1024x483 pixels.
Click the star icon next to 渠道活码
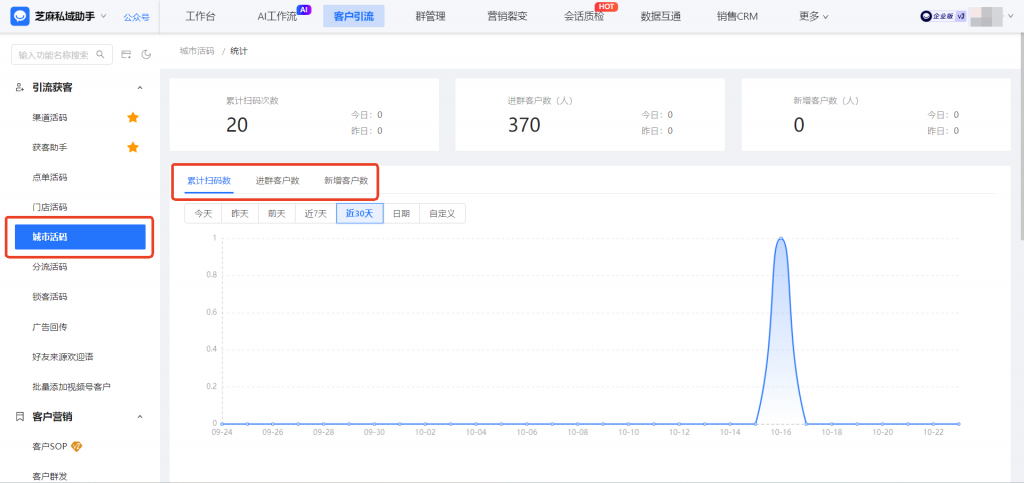click(x=133, y=118)
